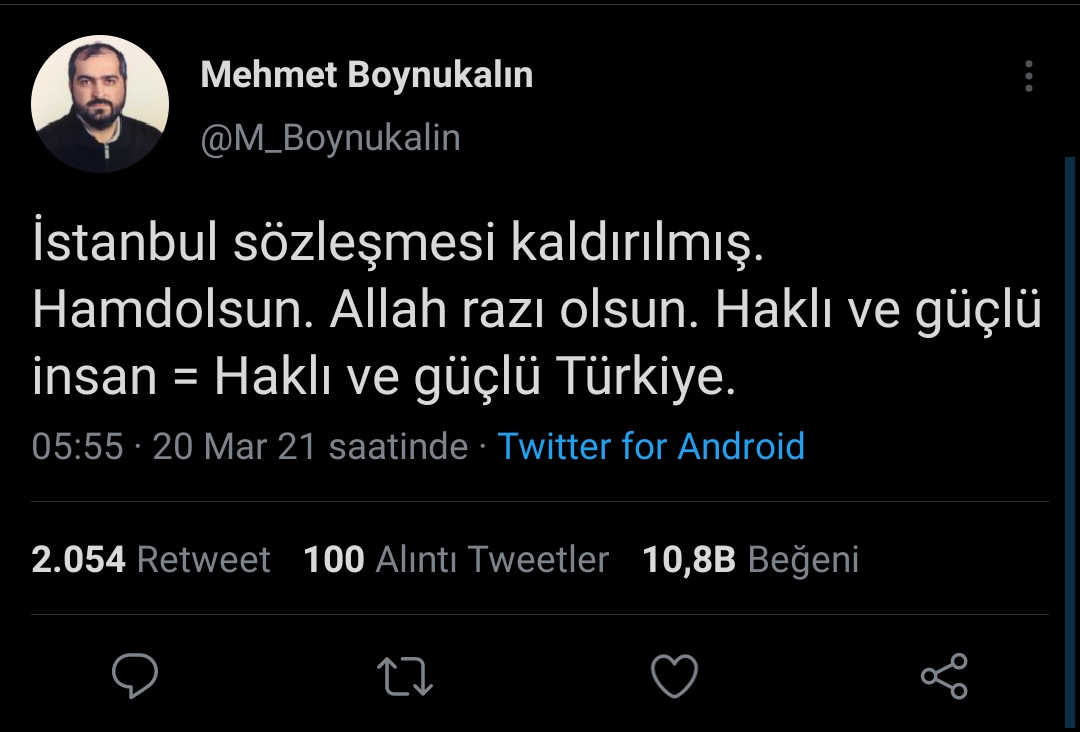Image resolution: width=1080 pixels, height=732 pixels.
Task: View the 2.054 Retweet list
Action: click(x=151, y=559)
